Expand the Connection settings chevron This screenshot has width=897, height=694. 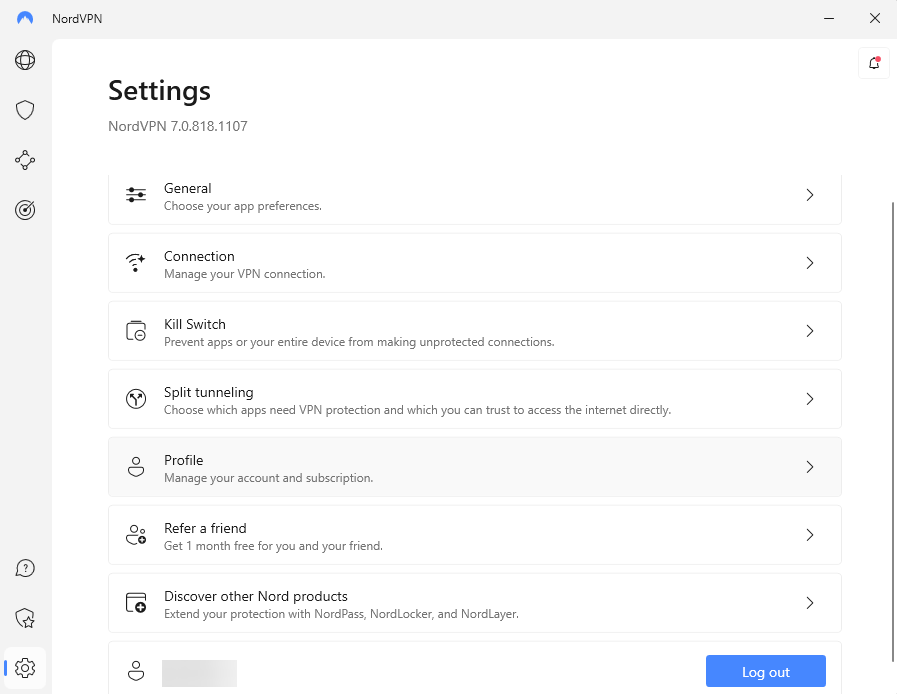[x=809, y=264]
